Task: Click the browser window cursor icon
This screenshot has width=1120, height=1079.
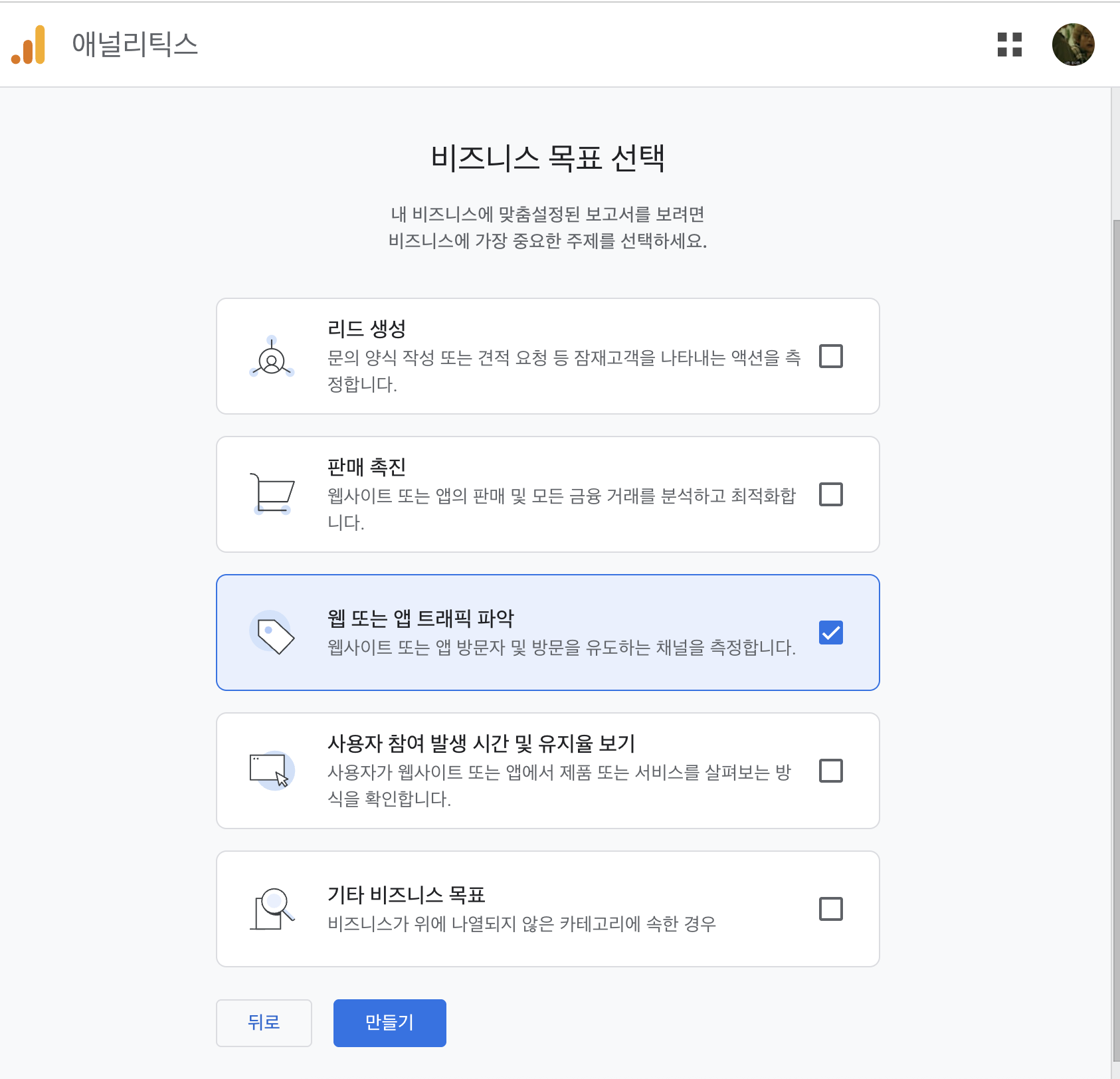Action: click(272, 771)
